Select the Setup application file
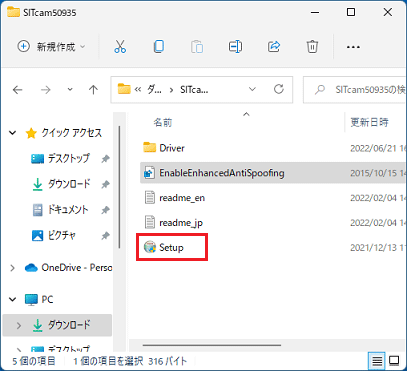Screen dimensions: 407x371 171,248
